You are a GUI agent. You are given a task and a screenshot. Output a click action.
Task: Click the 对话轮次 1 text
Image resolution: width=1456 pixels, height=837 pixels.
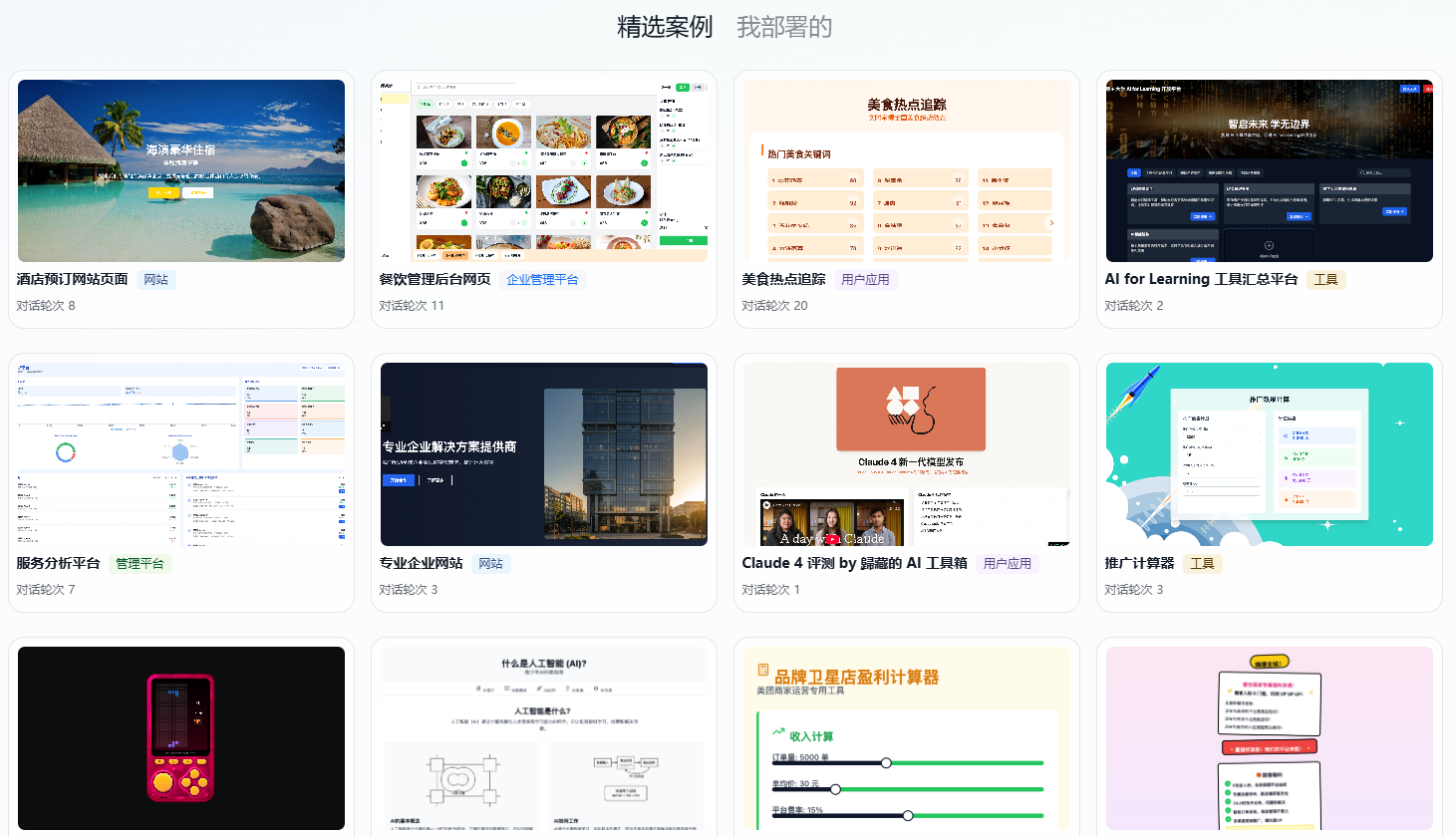(771, 590)
